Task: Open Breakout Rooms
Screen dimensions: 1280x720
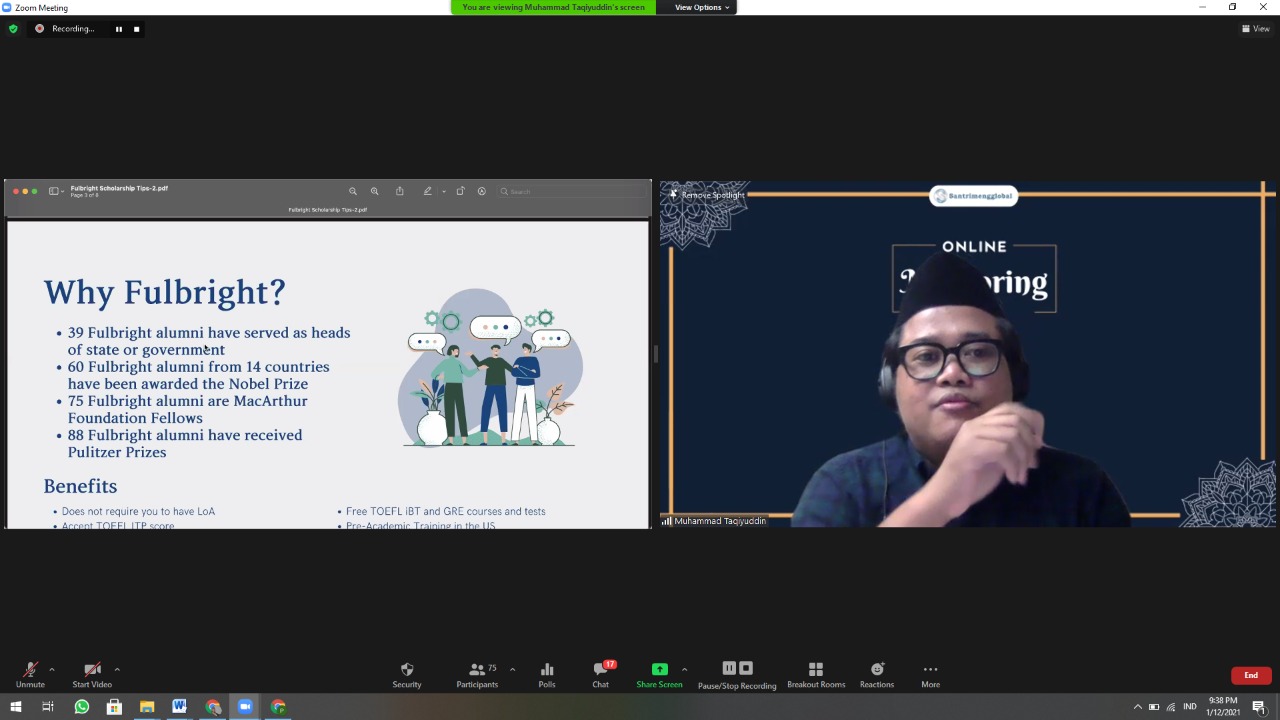Action: [815, 670]
